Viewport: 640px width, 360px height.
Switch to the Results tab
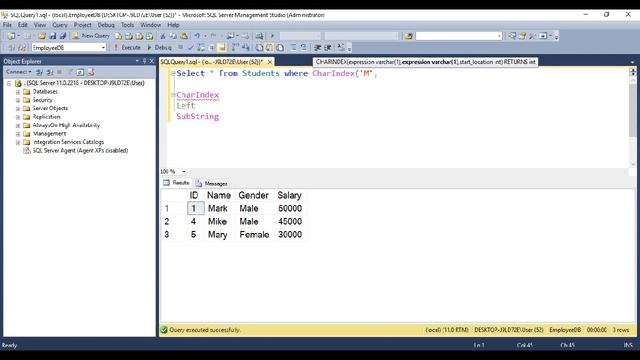pyautogui.click(x=176, y=183)
